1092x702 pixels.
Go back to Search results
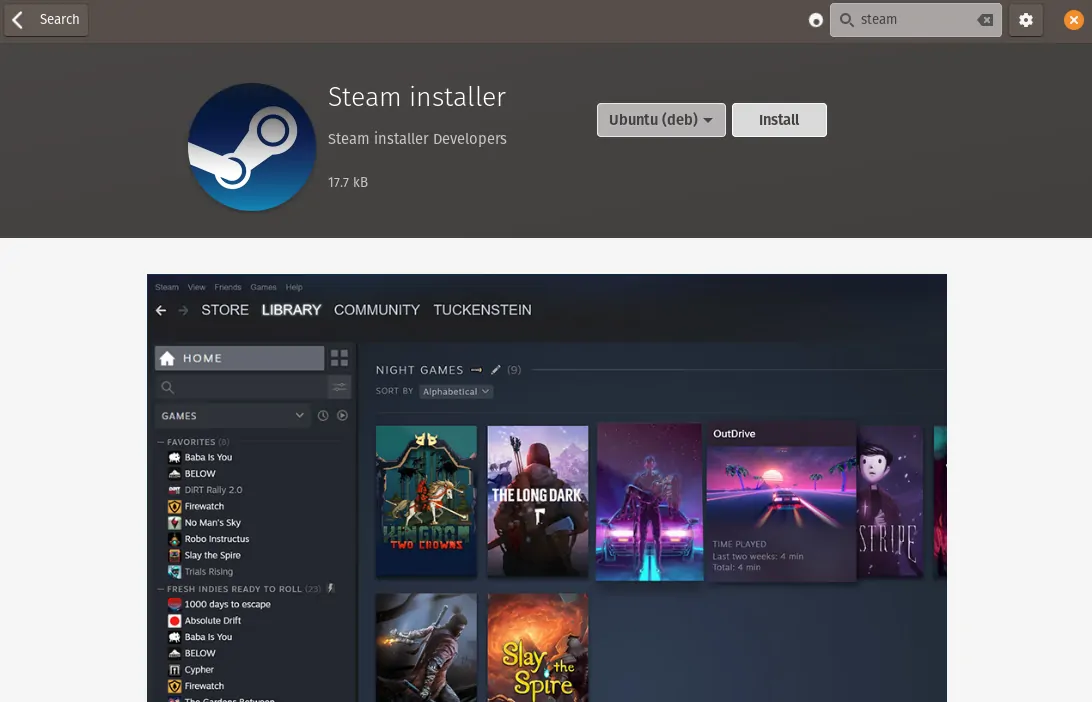click(46, 20)
